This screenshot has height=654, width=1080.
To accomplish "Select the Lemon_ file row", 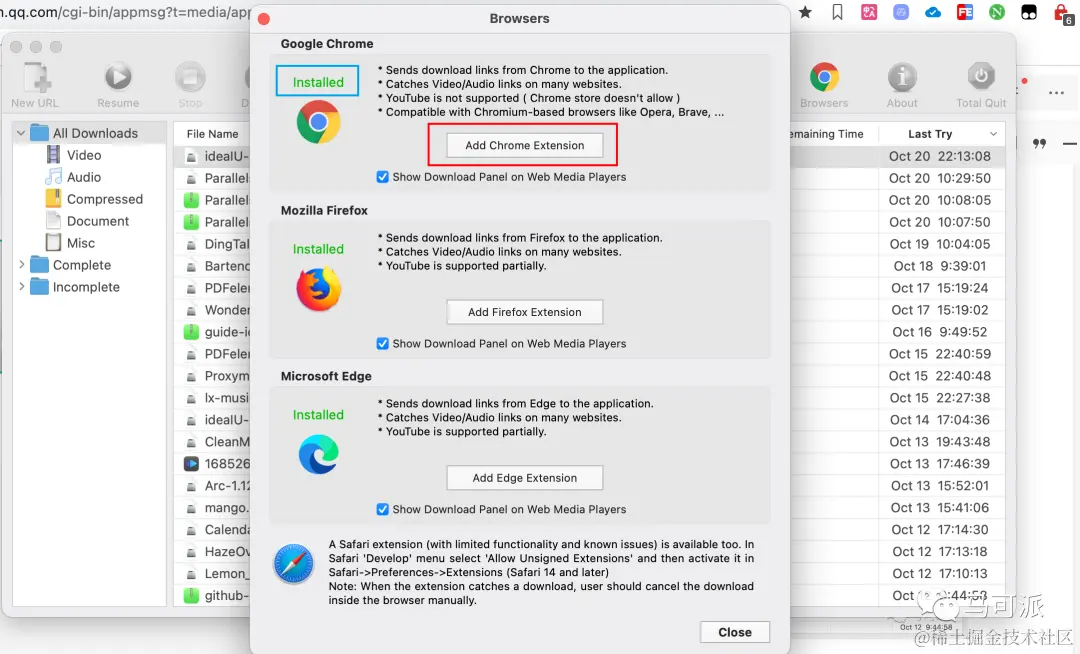I will tap(213, 573).
